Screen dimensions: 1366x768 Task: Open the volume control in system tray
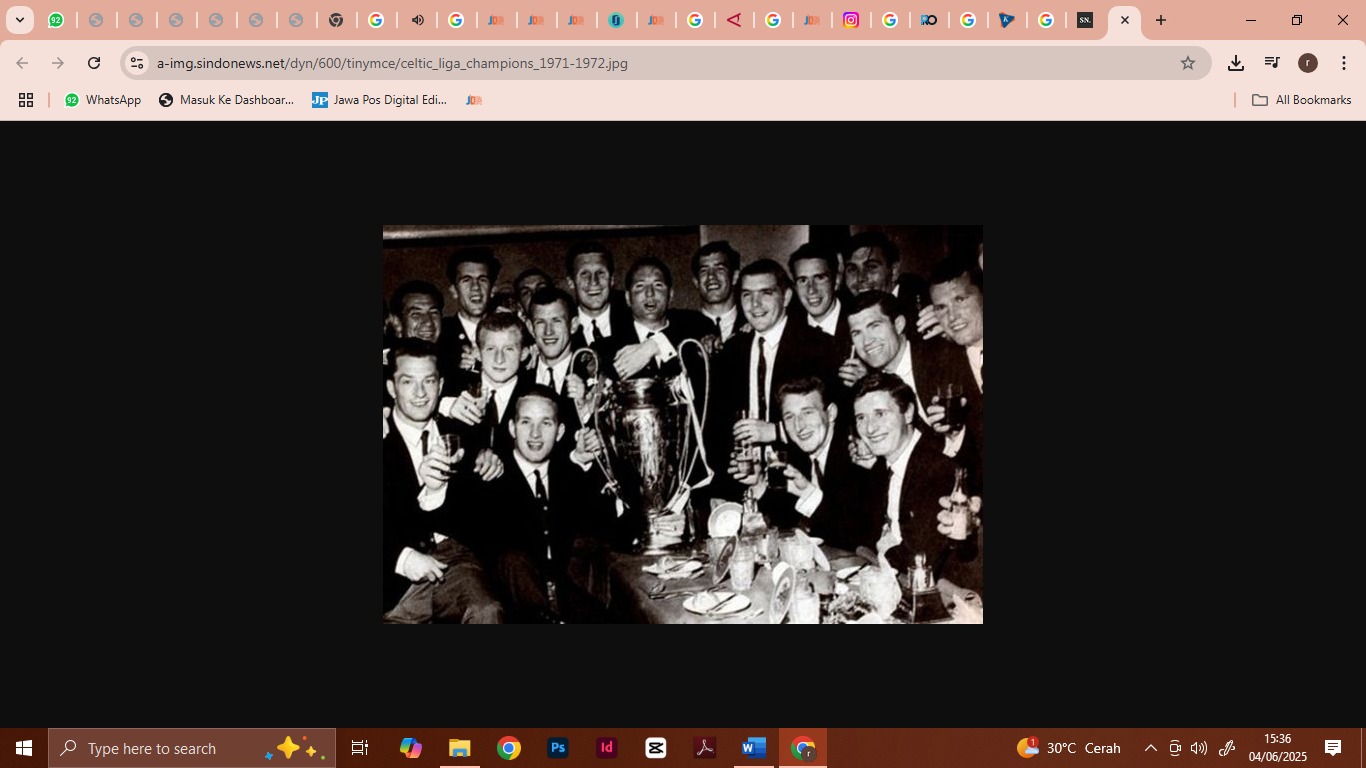pyautogui.click(x=1199, y=748)
